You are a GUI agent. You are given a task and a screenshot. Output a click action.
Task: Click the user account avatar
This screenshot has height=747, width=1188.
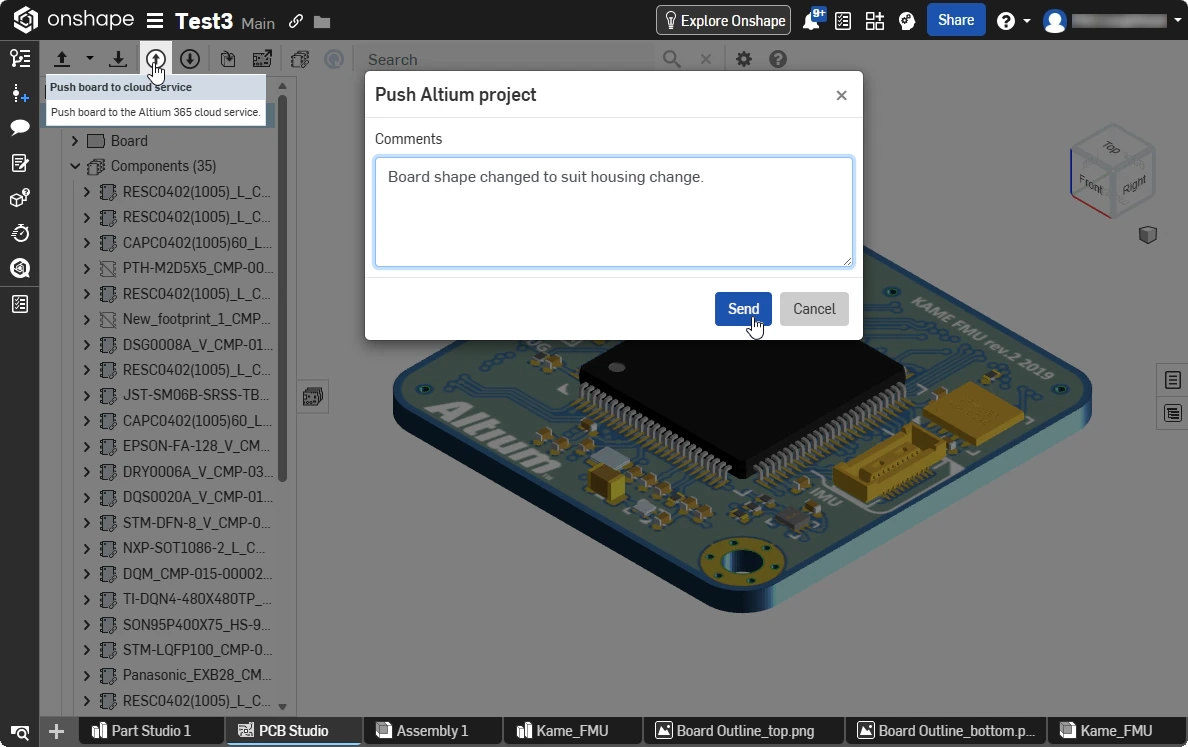click(1055, 20)
